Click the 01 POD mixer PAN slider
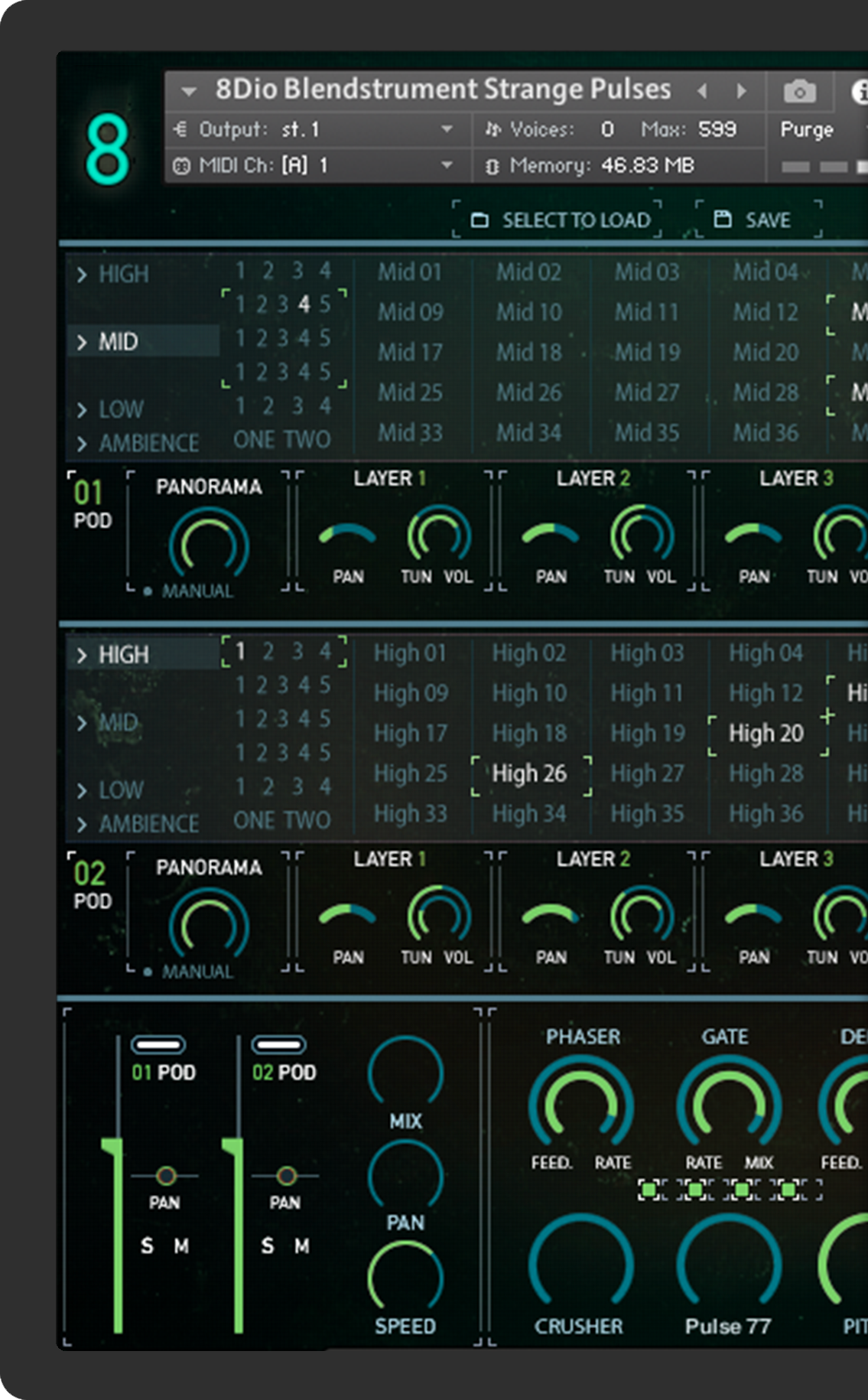 tap(165, 1176)
